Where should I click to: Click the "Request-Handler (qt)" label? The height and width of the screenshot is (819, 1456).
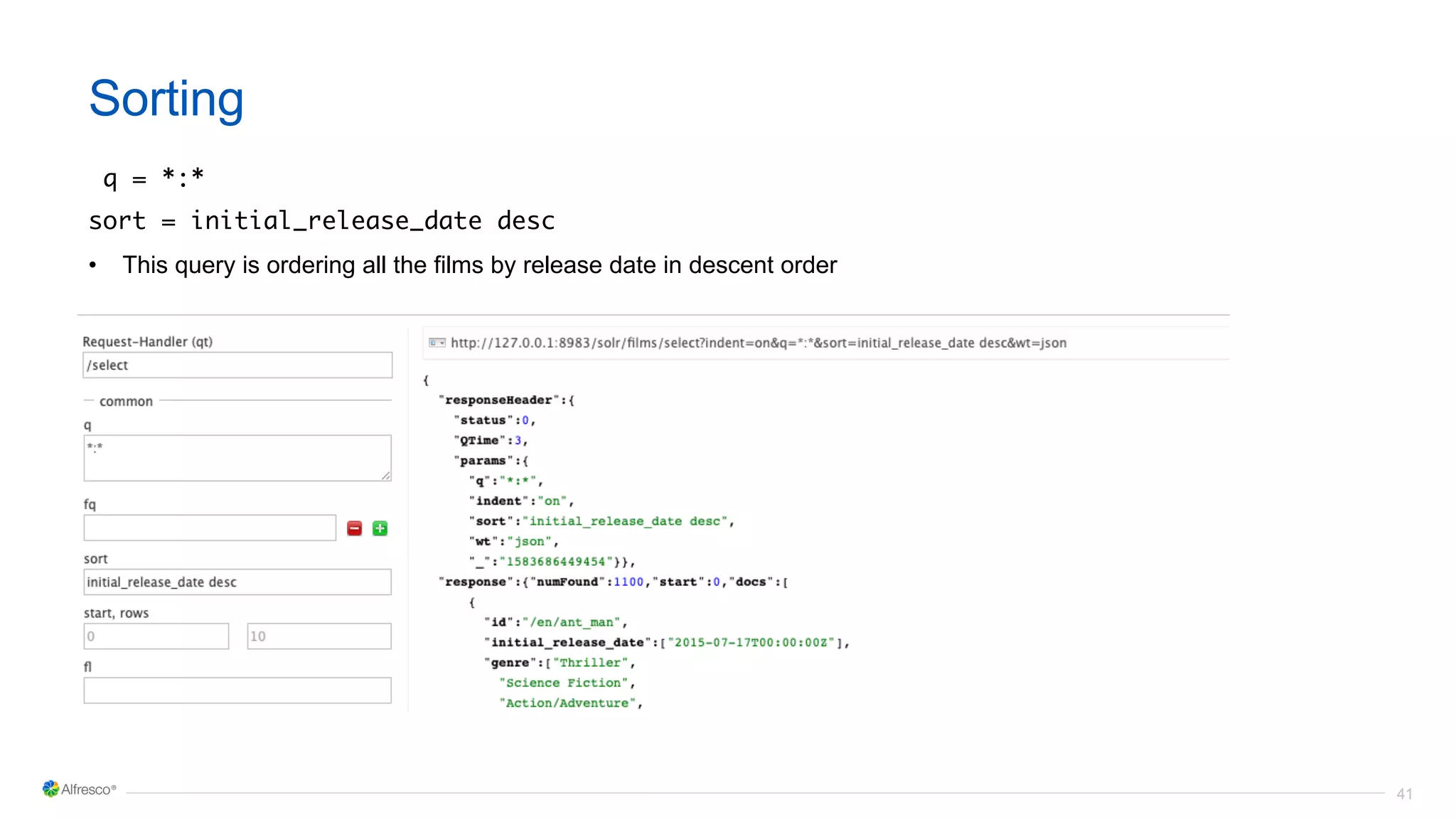click(148, 342)
